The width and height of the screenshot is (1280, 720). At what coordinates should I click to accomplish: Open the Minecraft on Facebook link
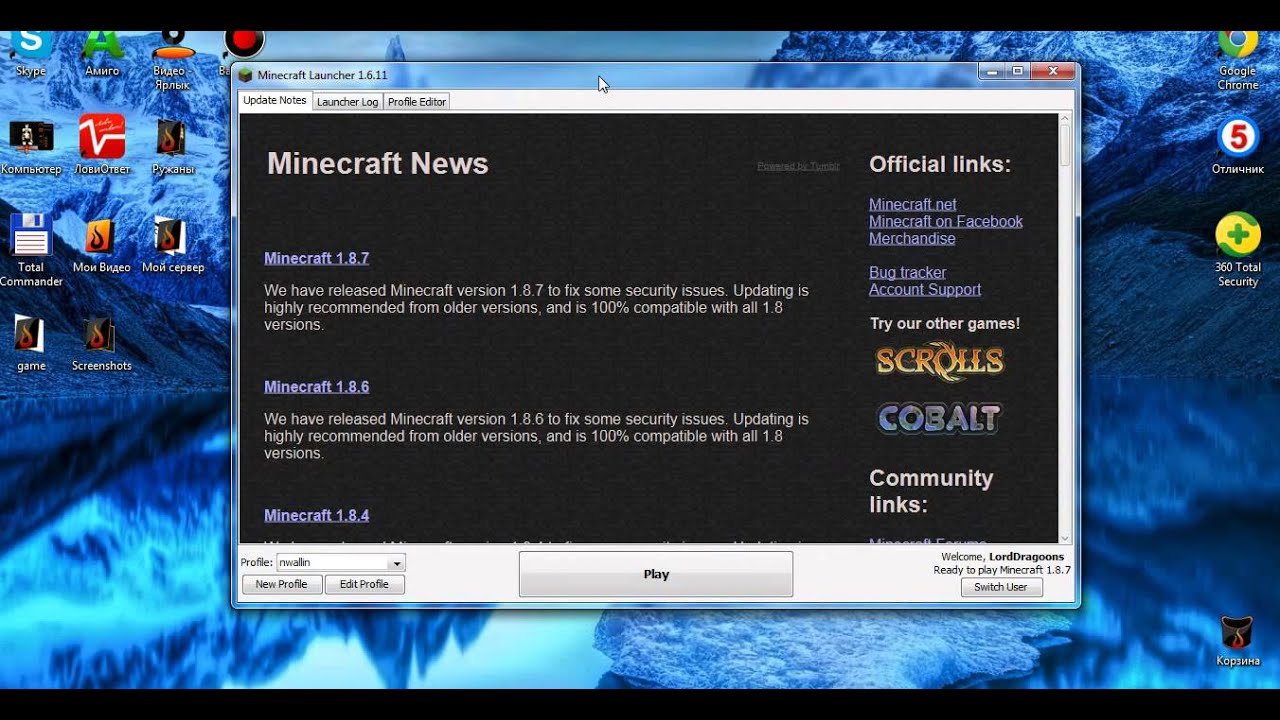(x=946, y=221)
